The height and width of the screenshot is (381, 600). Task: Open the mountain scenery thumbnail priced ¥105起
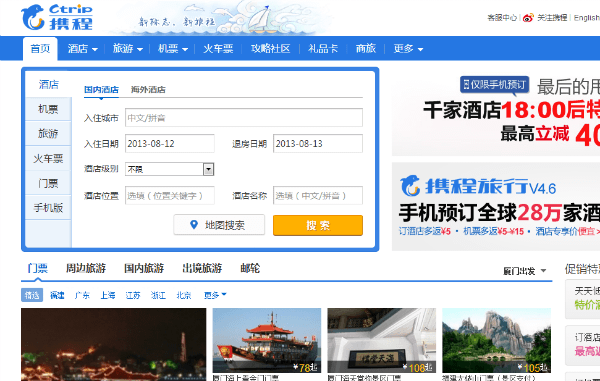[496, 340]
